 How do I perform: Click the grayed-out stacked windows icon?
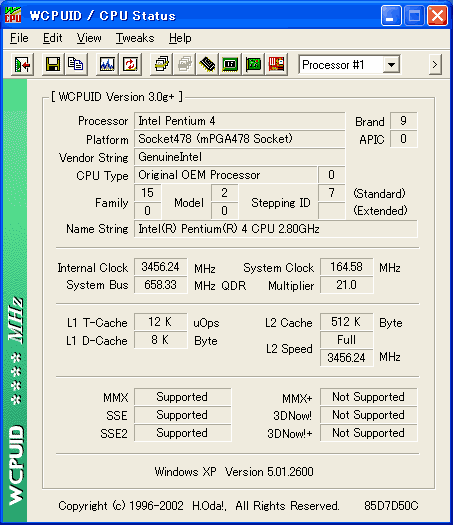click(184, 64)
